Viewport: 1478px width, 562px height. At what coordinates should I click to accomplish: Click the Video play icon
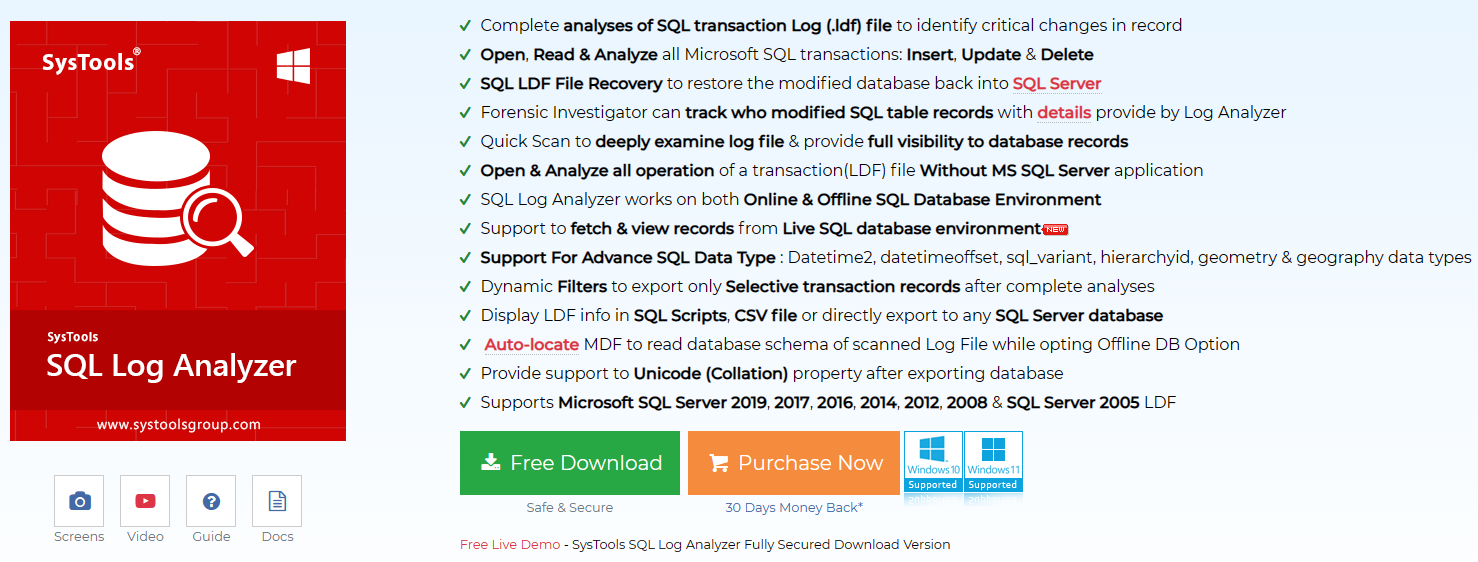145,501
